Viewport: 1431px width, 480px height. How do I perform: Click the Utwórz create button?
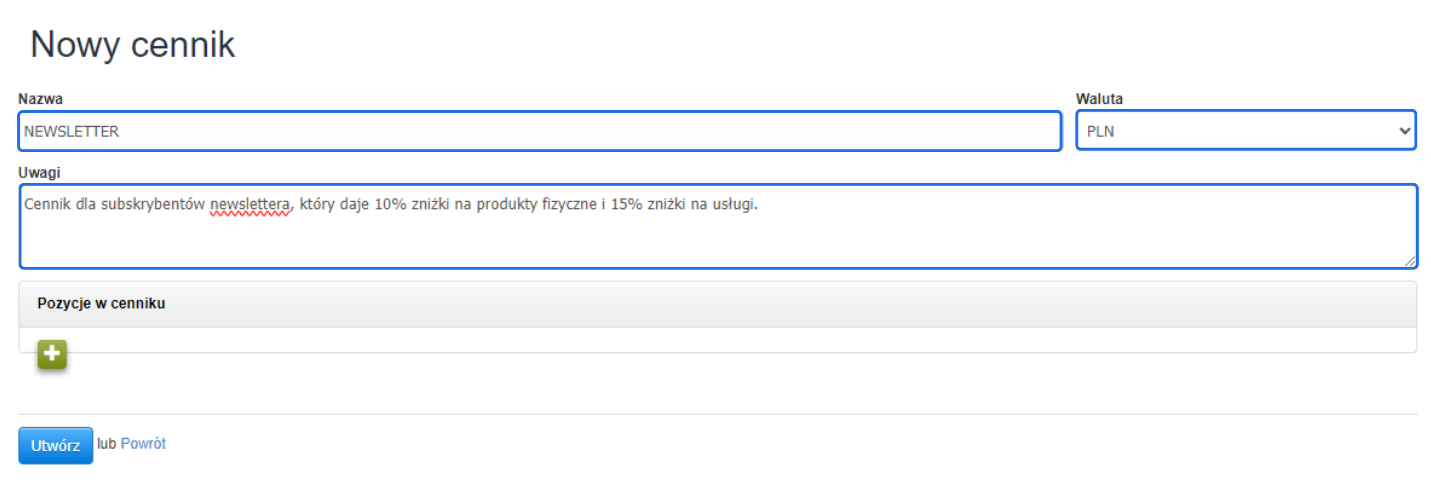coord(55,445)
